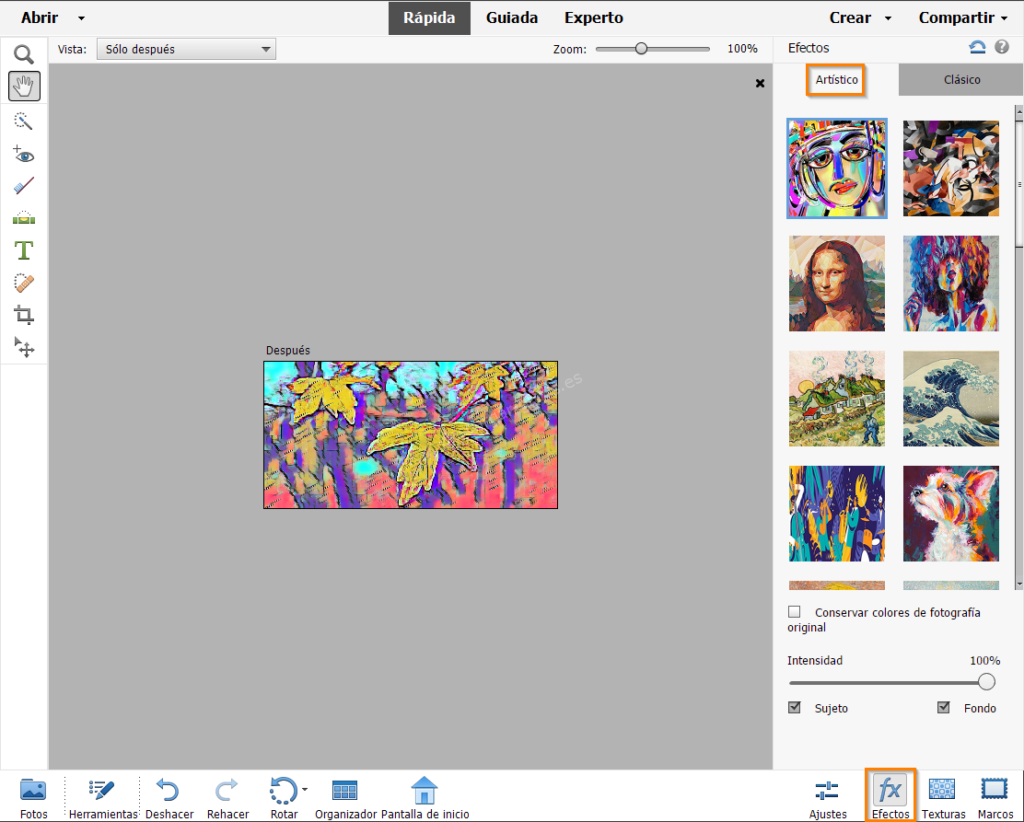1024x822 pixels.
Task: Open the Abrir dropdown menu
Action: [x=80, y=17]
